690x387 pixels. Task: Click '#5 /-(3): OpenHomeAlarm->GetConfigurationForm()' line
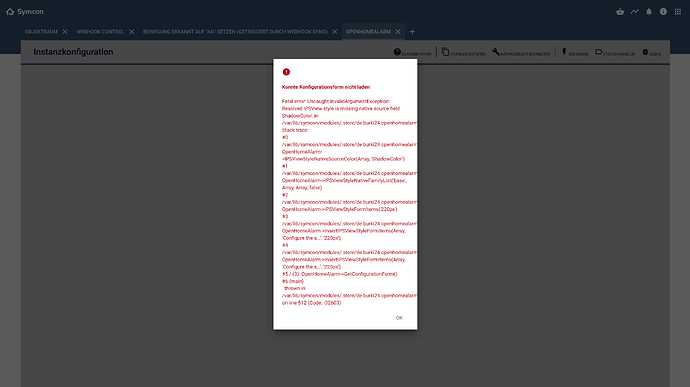340,274
